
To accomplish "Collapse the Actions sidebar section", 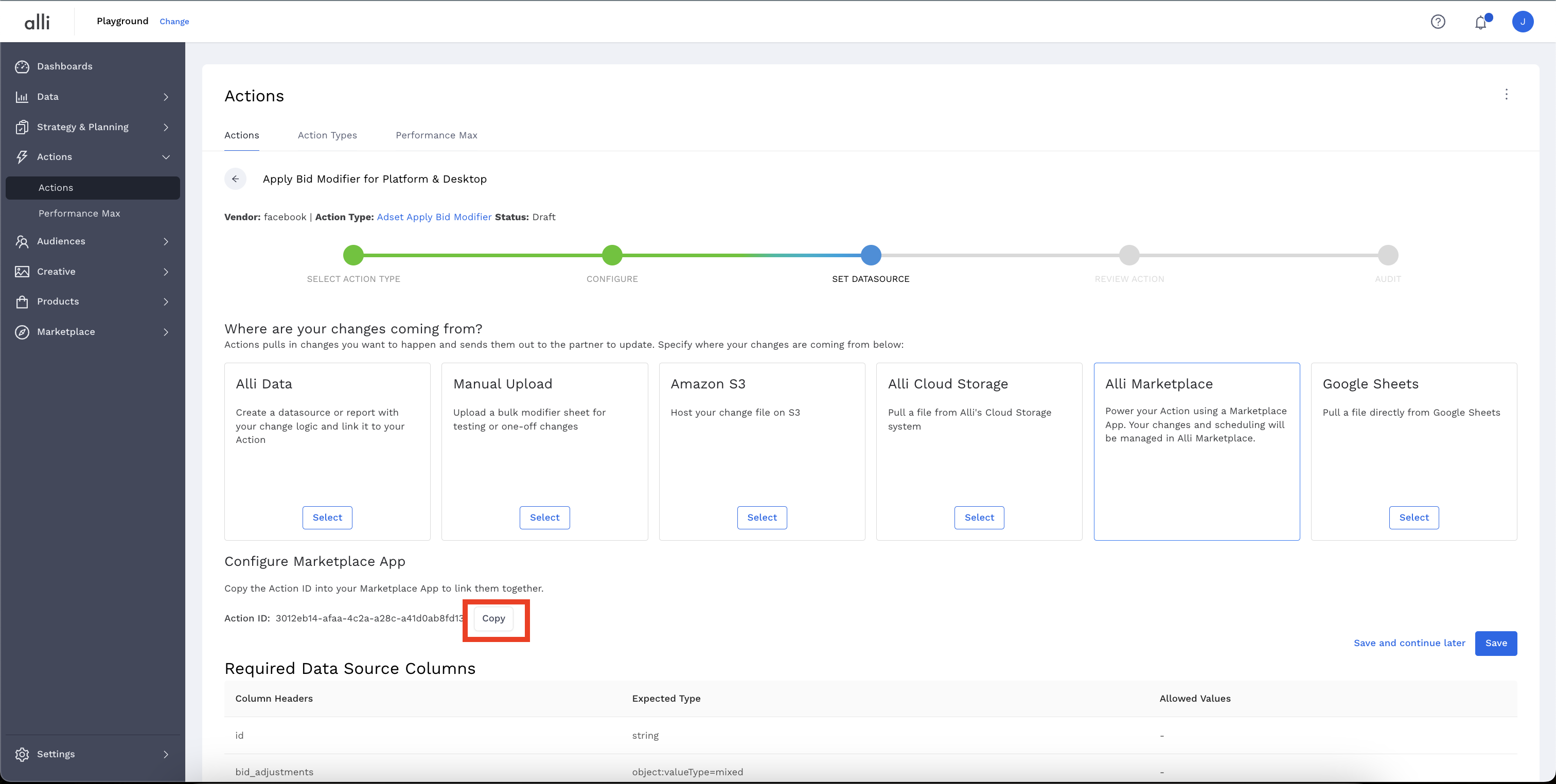I will tap(166, 157).
